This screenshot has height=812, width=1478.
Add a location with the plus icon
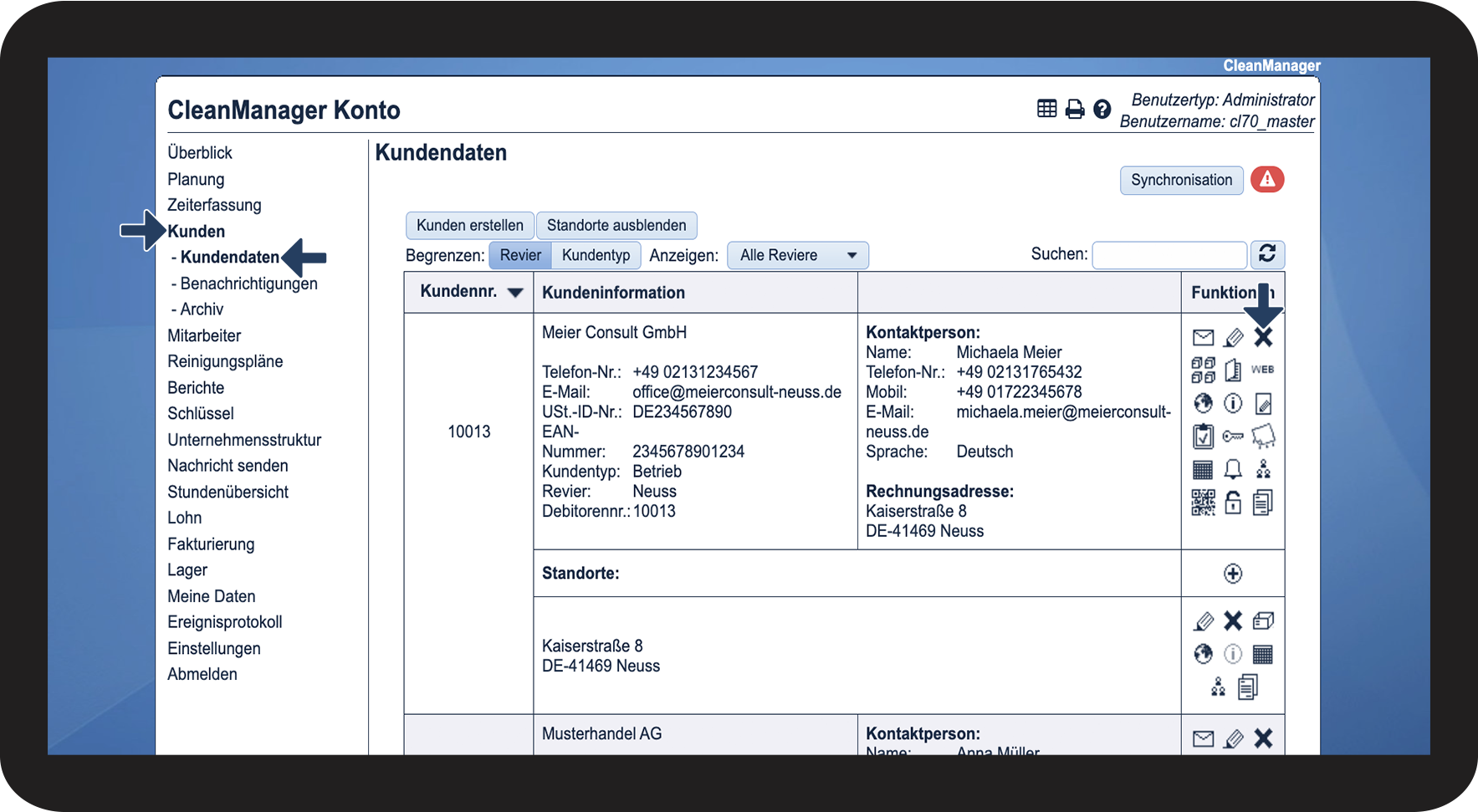pyautogui.click(x=1233, y=574)
